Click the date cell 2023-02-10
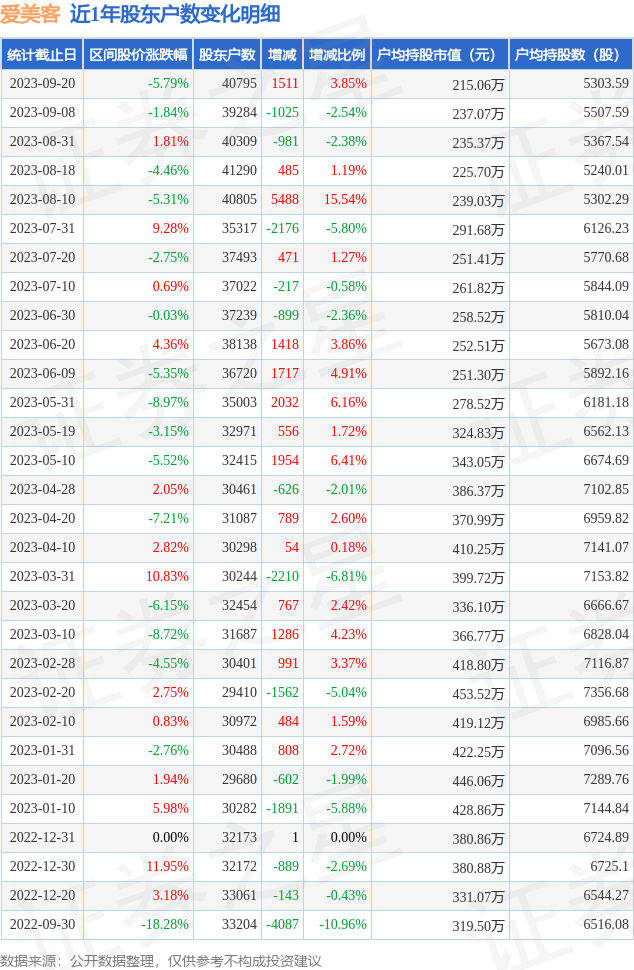Image resolution: width=634 pixels, height=970 pixels. 42,721
